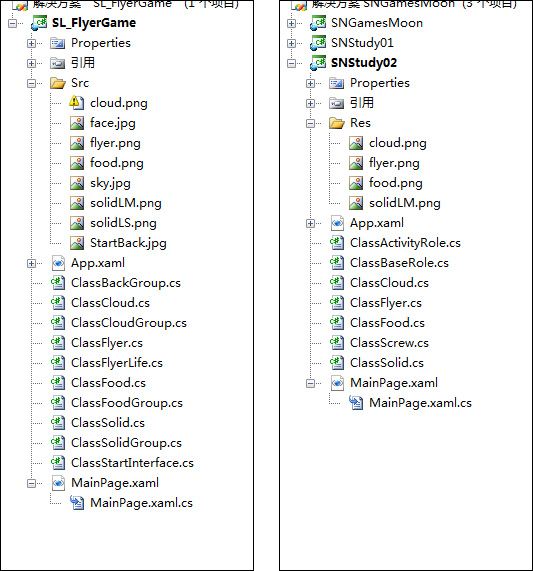Collapse the SNStudy02 project
Image resolution: width=533 pixels, height=571 pixels.
292,64
